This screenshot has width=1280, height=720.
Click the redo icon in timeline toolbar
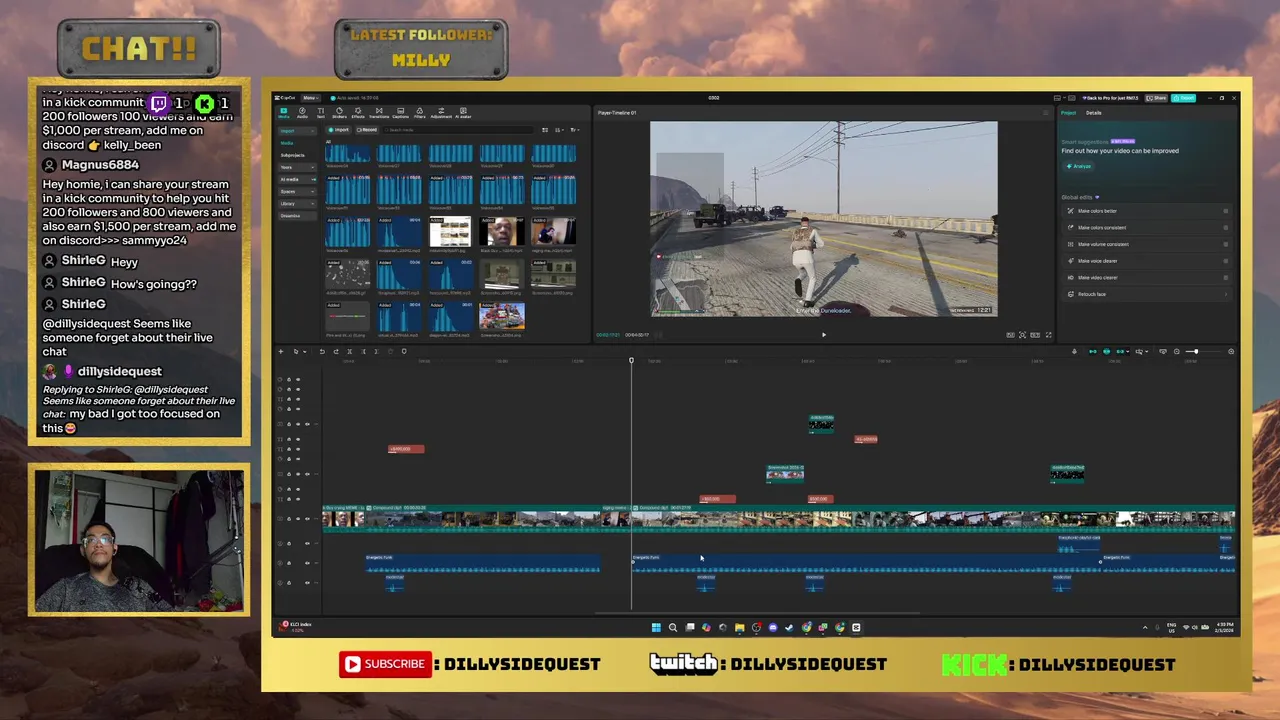[x=336, y=351]
